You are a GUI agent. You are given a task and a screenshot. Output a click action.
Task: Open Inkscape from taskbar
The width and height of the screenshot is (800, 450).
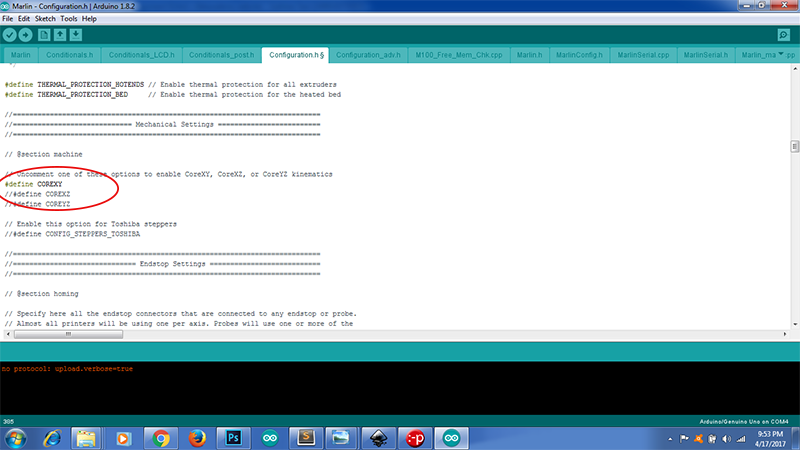click(379, 439)
